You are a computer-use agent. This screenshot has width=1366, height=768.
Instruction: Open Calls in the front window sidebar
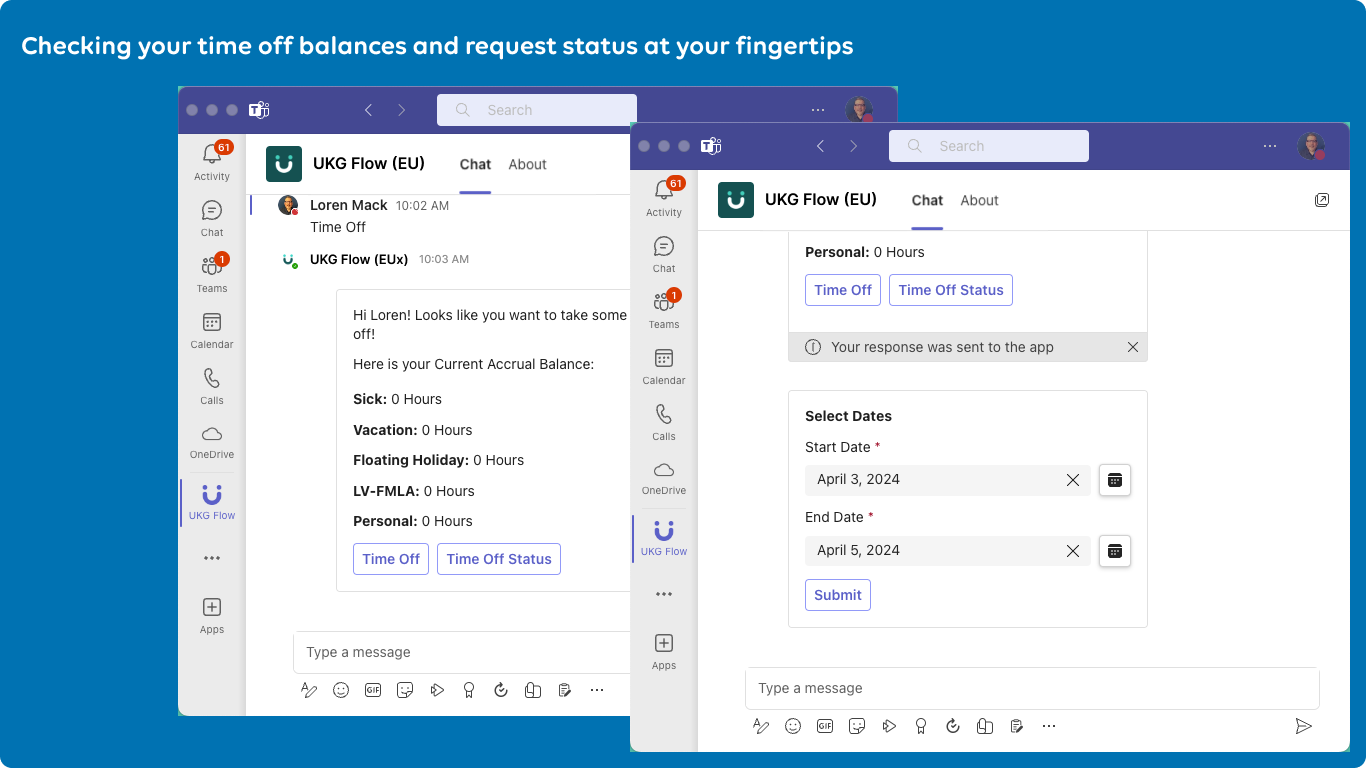664,422
